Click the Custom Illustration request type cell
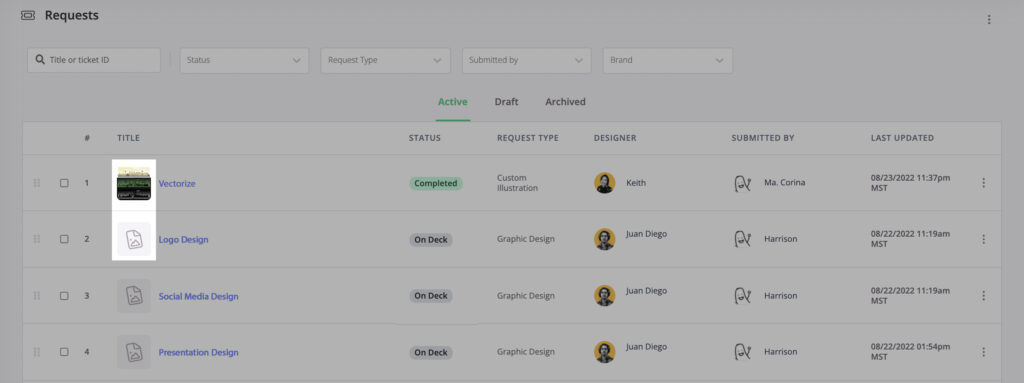 tap(517, 183)
